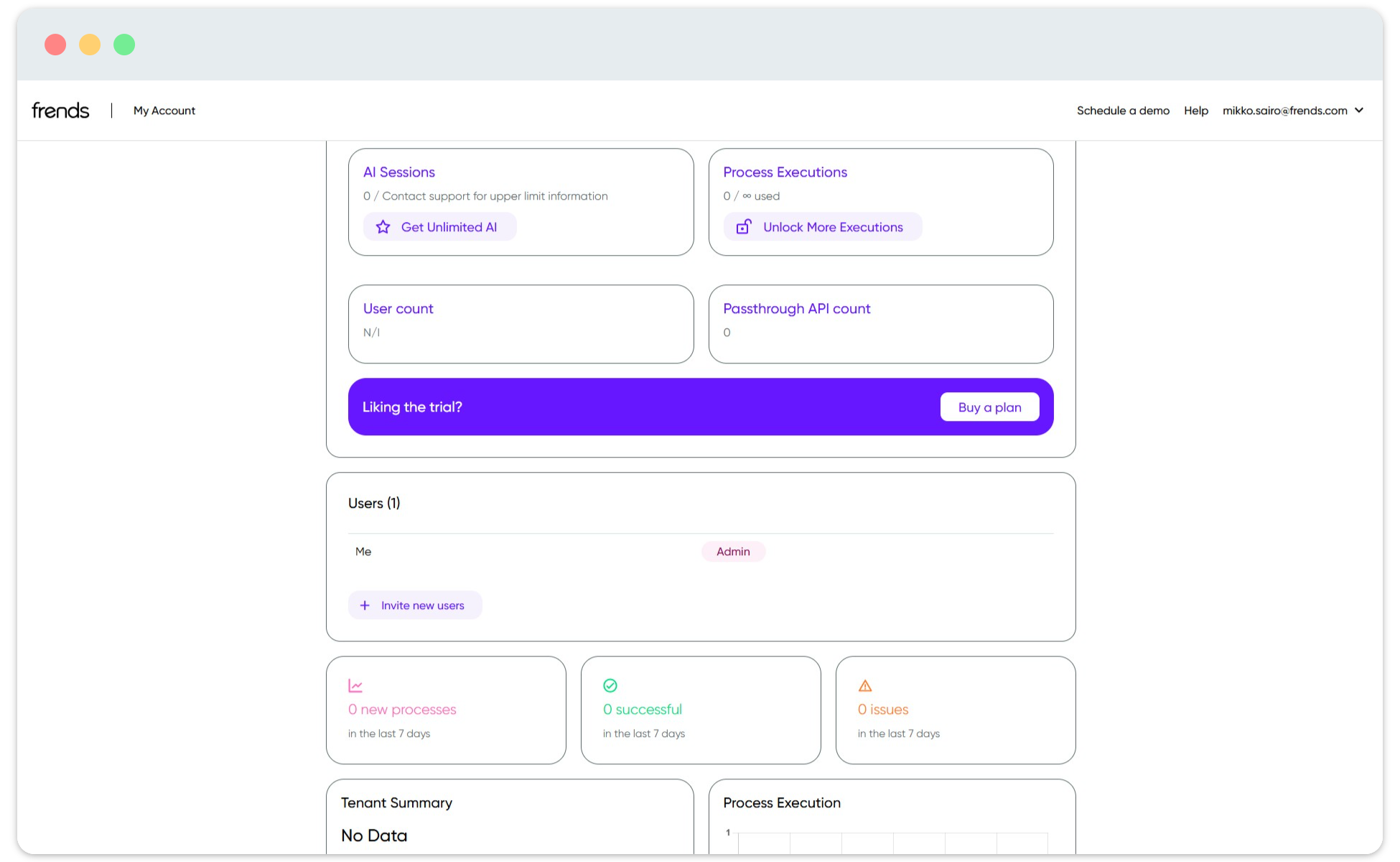Open the Help menu item
1400x862 pixels.
click(1195, 111)
